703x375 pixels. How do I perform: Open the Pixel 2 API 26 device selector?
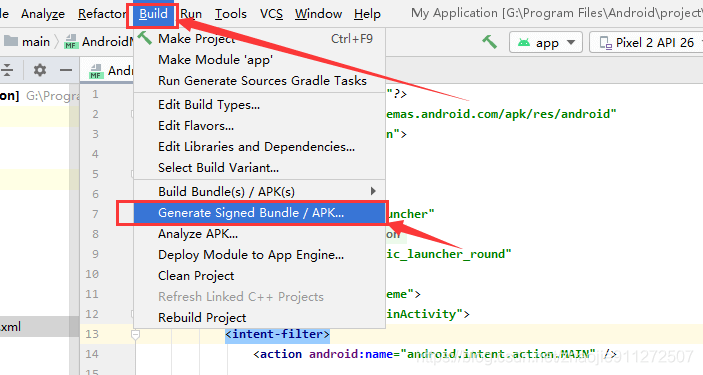[647, 43]
